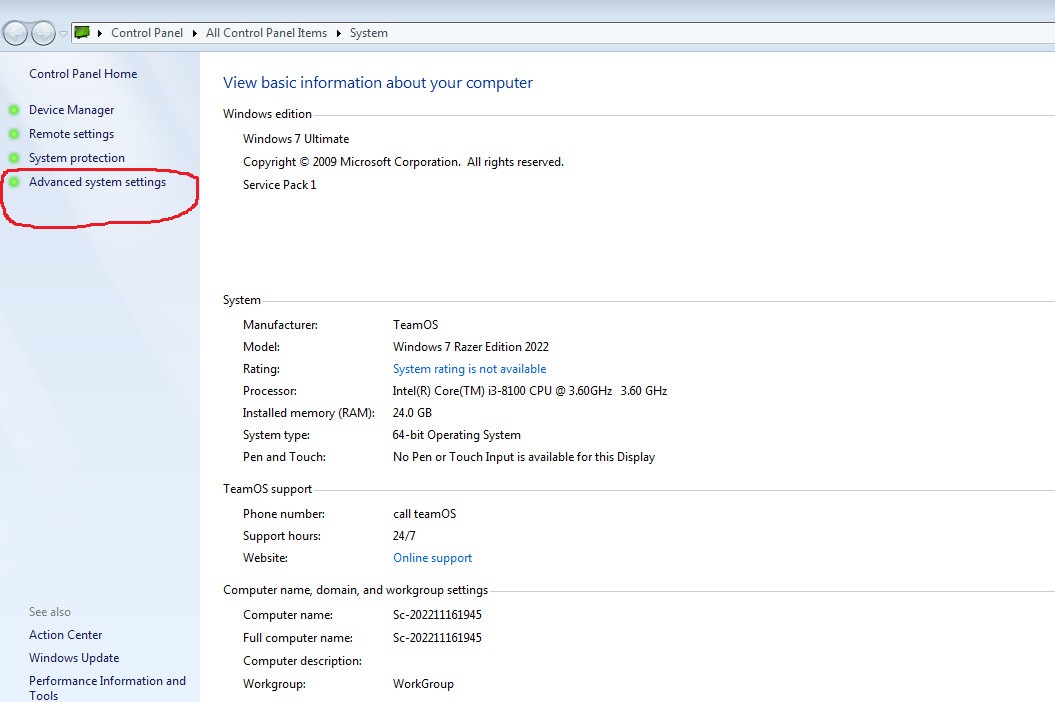Select System in the address breadcrumb
The image size is (1055, 702).
coord(369,33)
